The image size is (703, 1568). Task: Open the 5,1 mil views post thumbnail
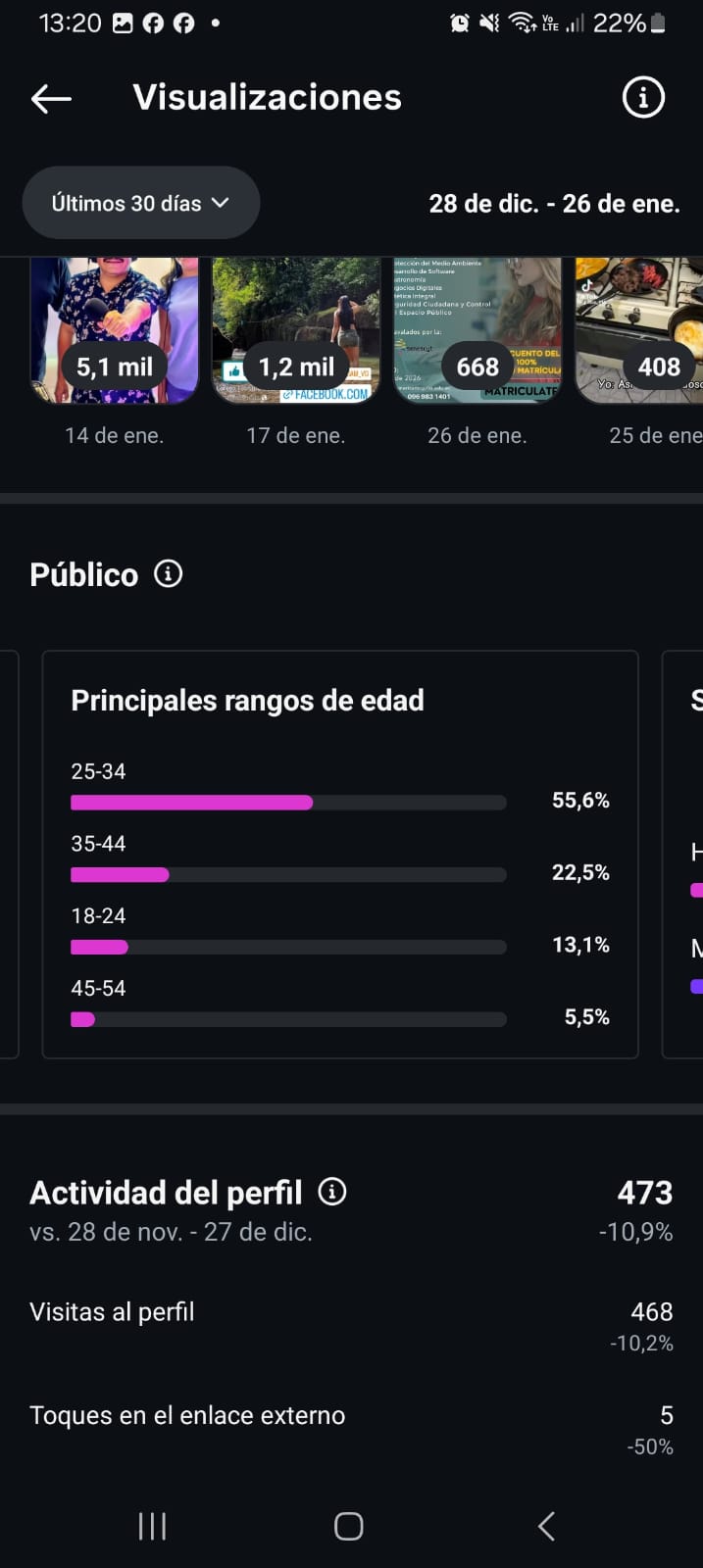coord(115,331)
